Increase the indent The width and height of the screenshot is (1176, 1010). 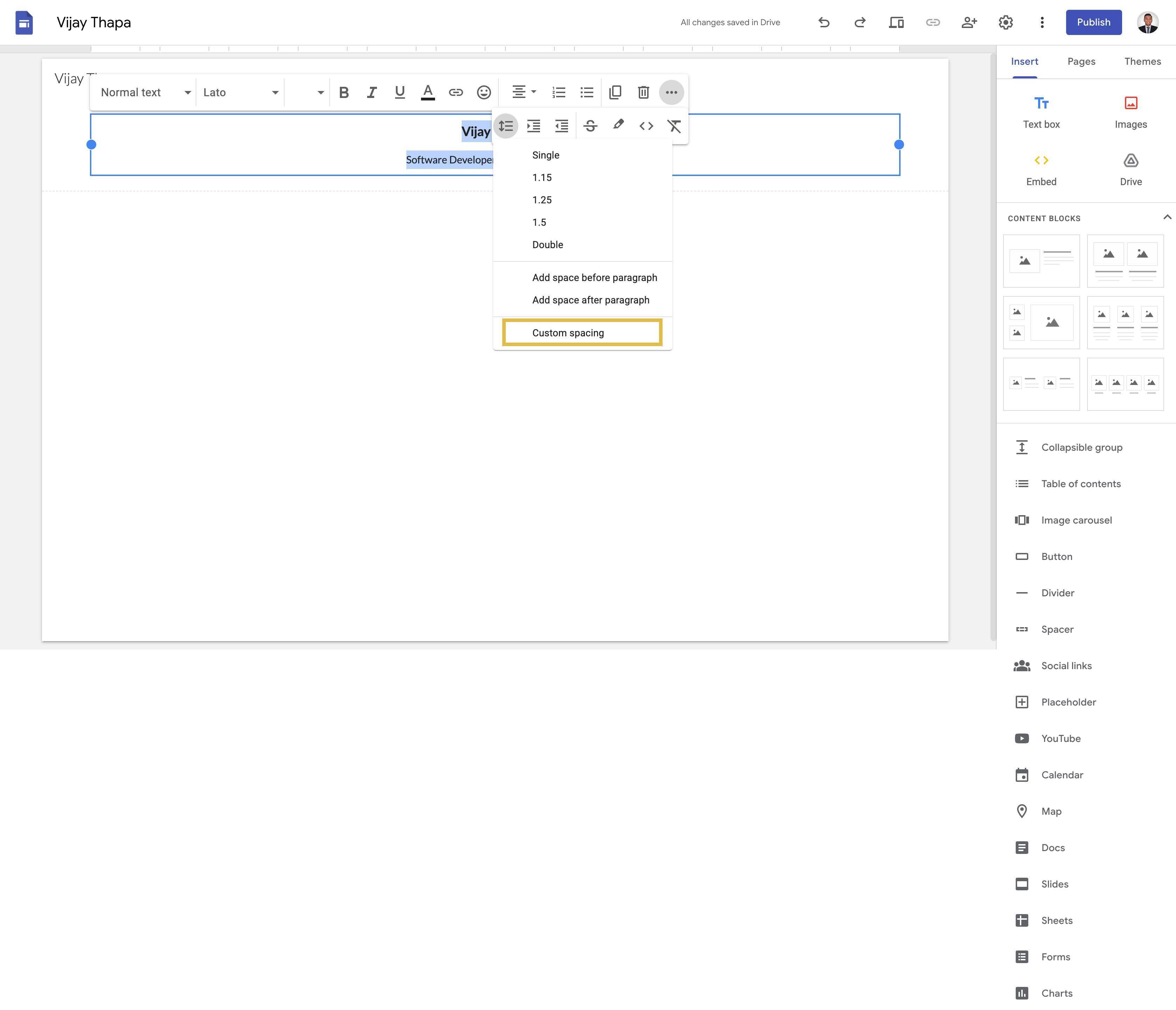click(533, 126)
